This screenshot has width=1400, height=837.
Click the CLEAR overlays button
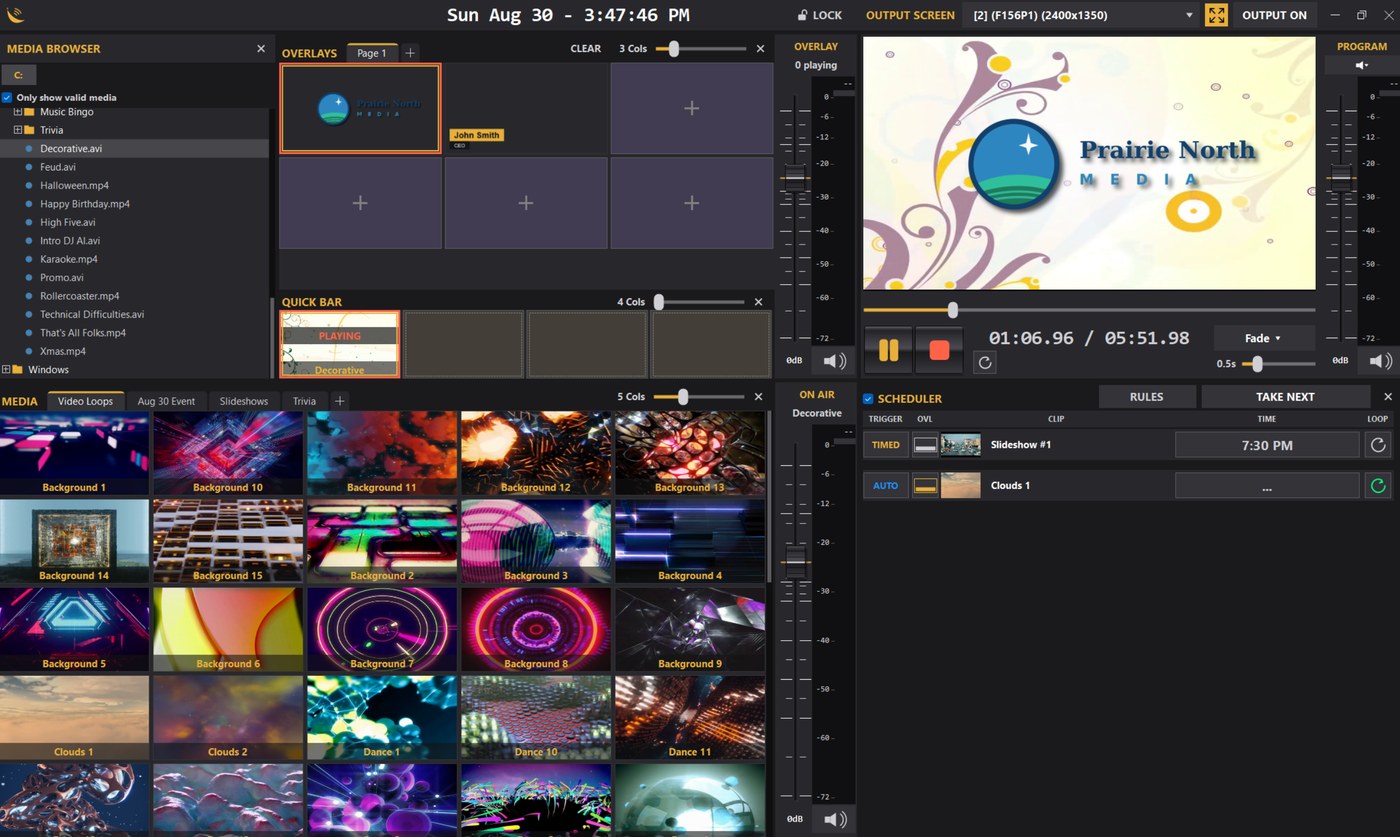586,48
